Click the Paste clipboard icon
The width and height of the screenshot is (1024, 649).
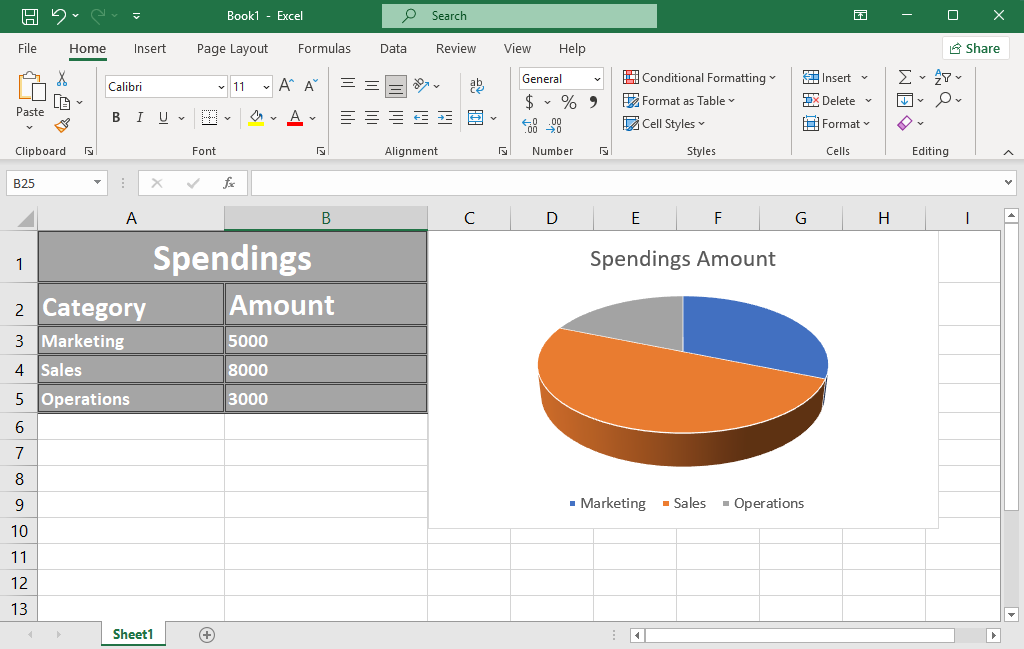[x=31, y=87]
